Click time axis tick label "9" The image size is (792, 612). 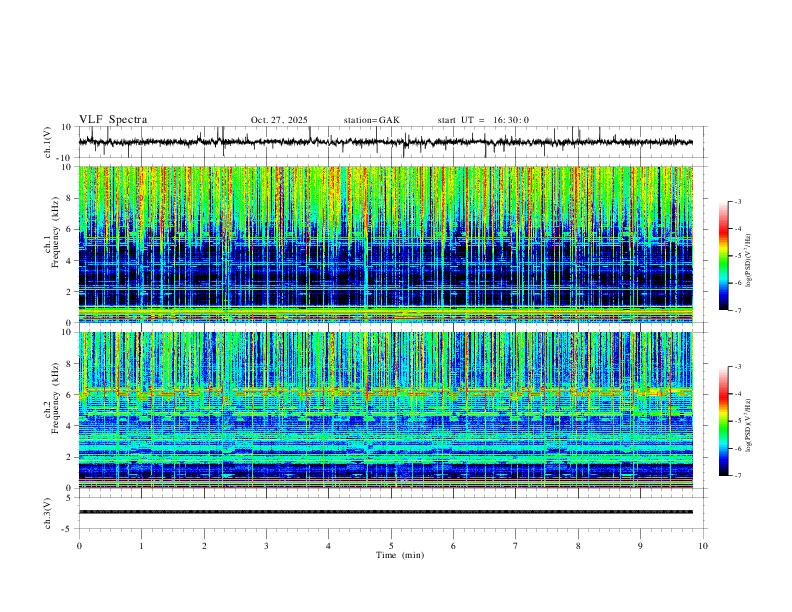(640, 546)
